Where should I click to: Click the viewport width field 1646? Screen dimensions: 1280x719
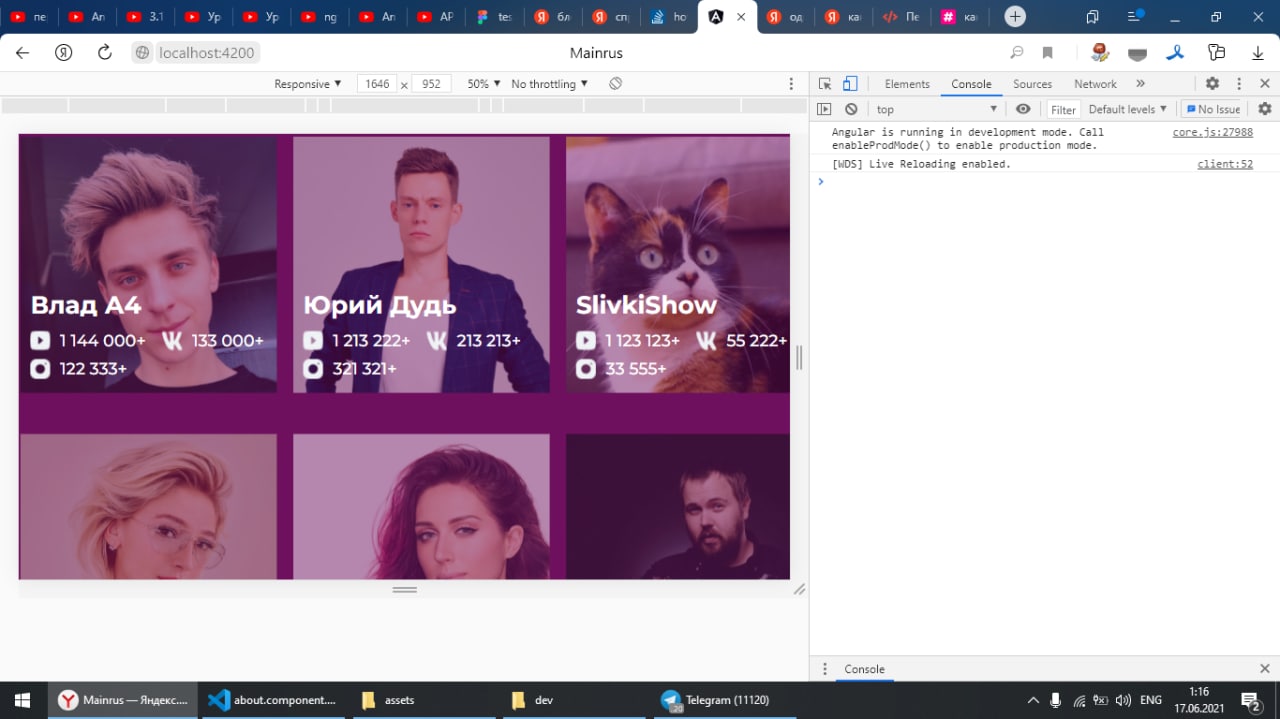(377, 84)
